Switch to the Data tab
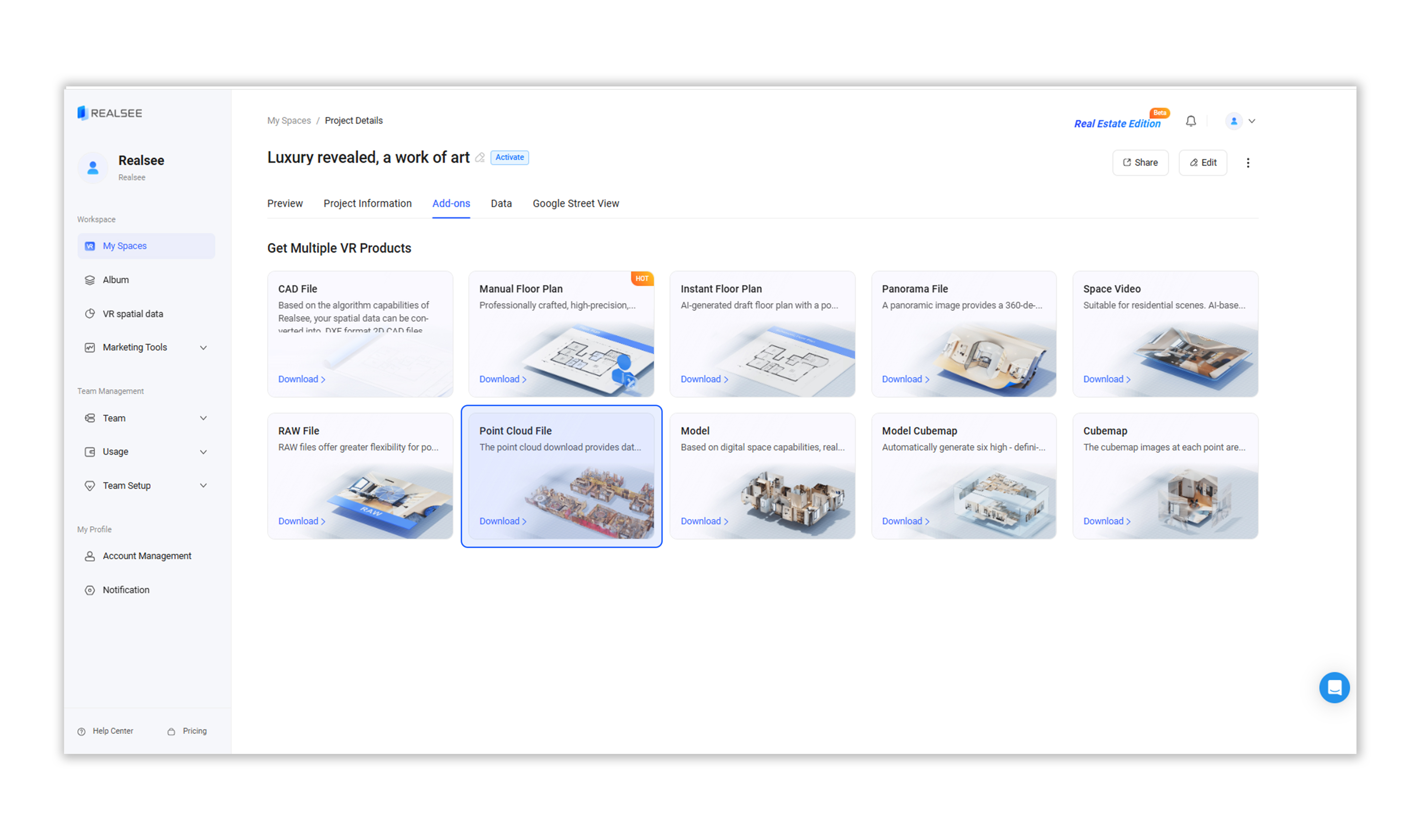1423x840 pixels. (x=501, y=204)
